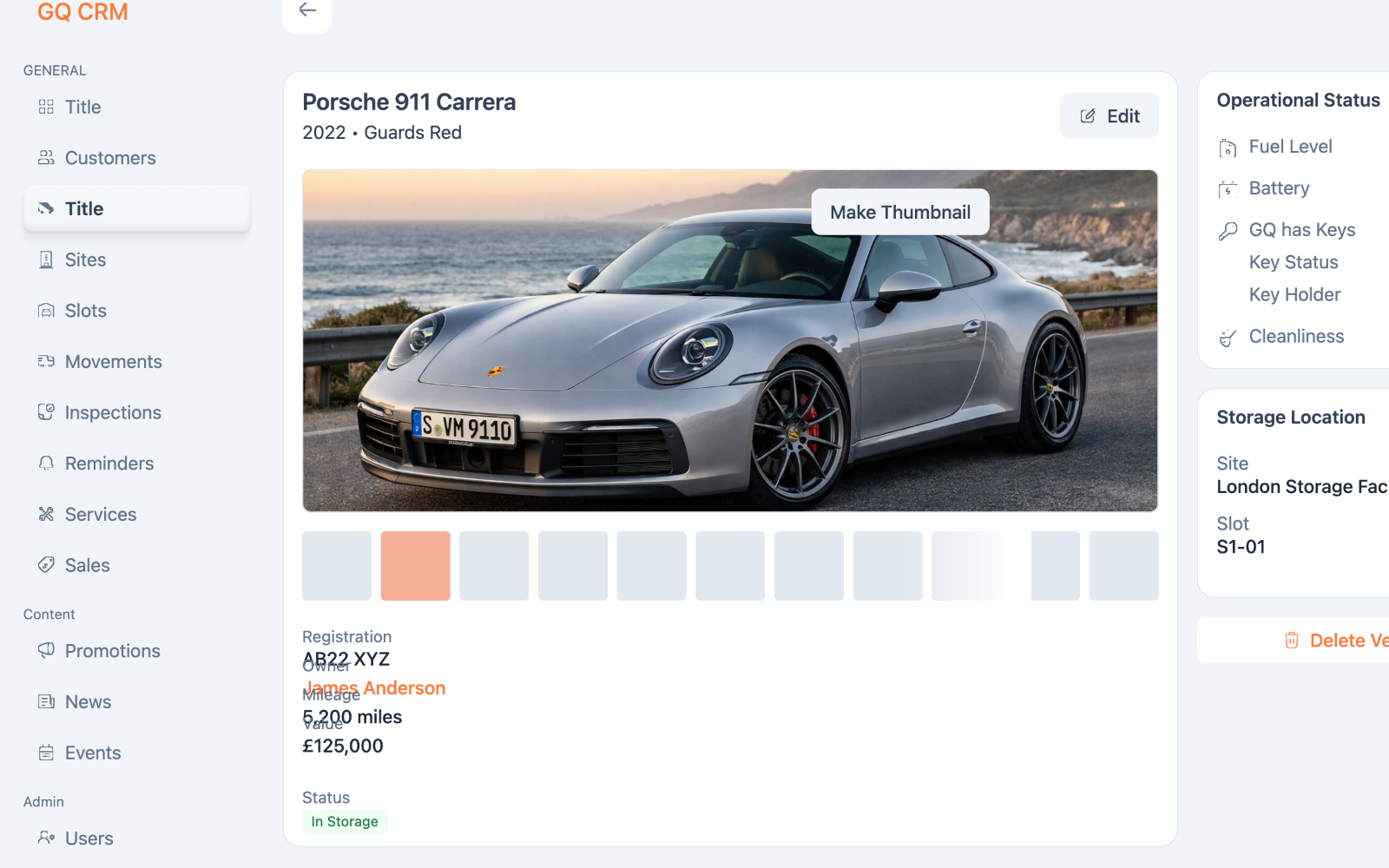The width and height of the screenshot is (1389, 868).
Task: Click the Movements truck icon
Action: pos(46,361)
